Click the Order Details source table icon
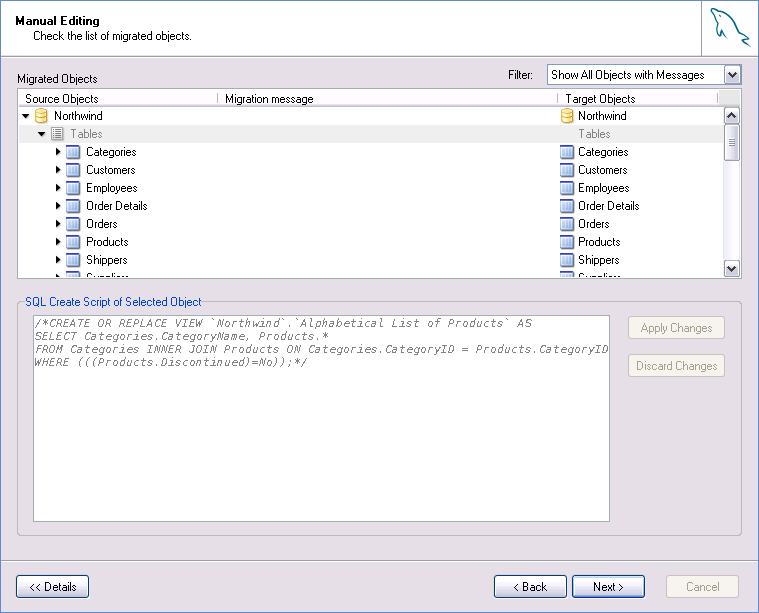 pos(73,206)
